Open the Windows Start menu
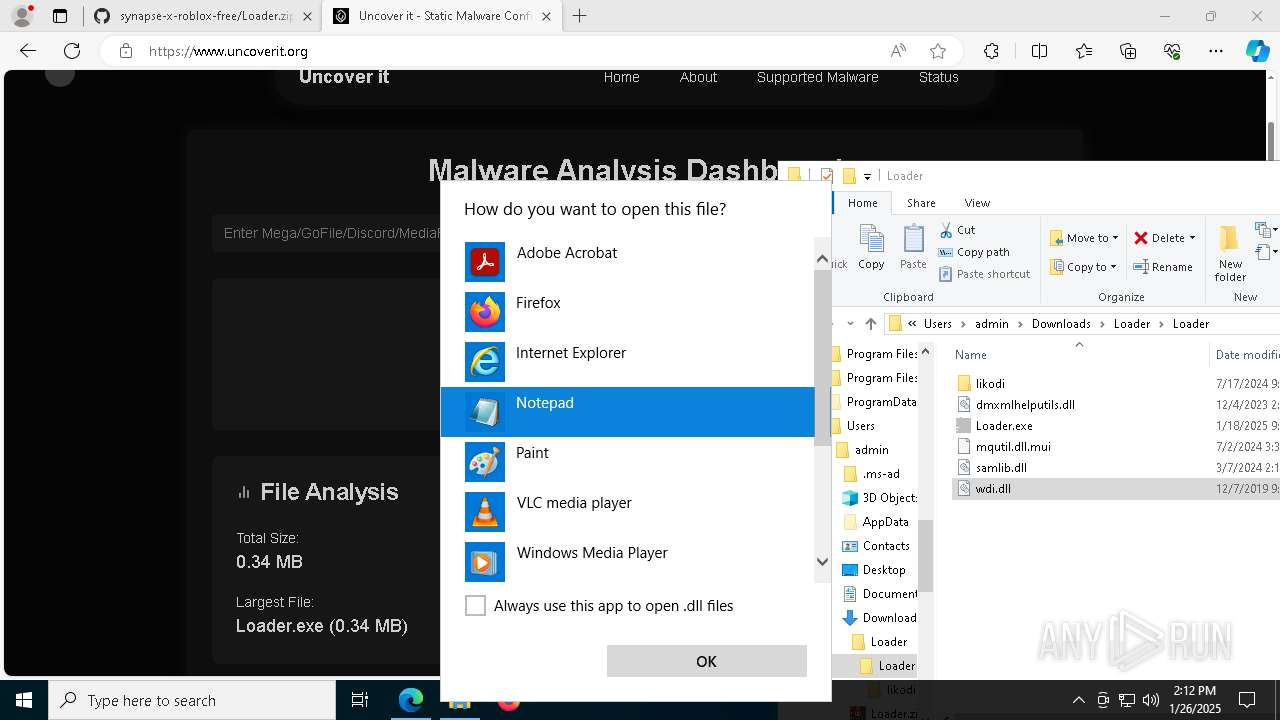This screenshot has height=720, width=1280. [24, 700]
